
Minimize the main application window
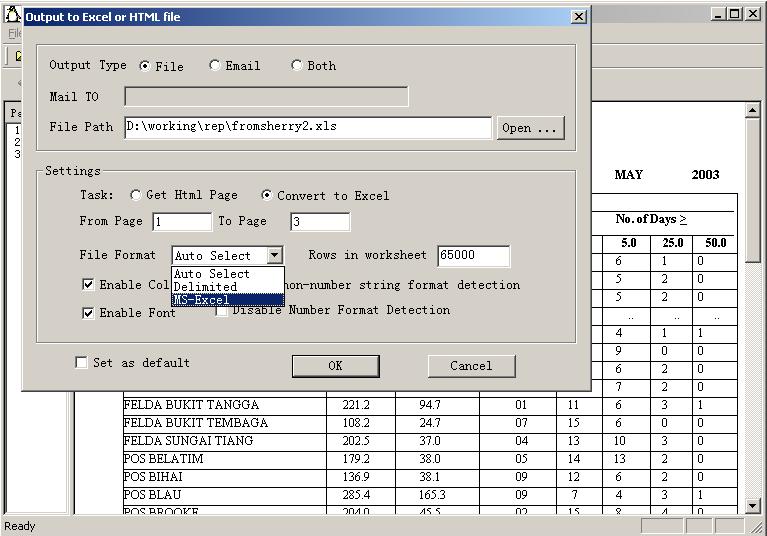718,14
